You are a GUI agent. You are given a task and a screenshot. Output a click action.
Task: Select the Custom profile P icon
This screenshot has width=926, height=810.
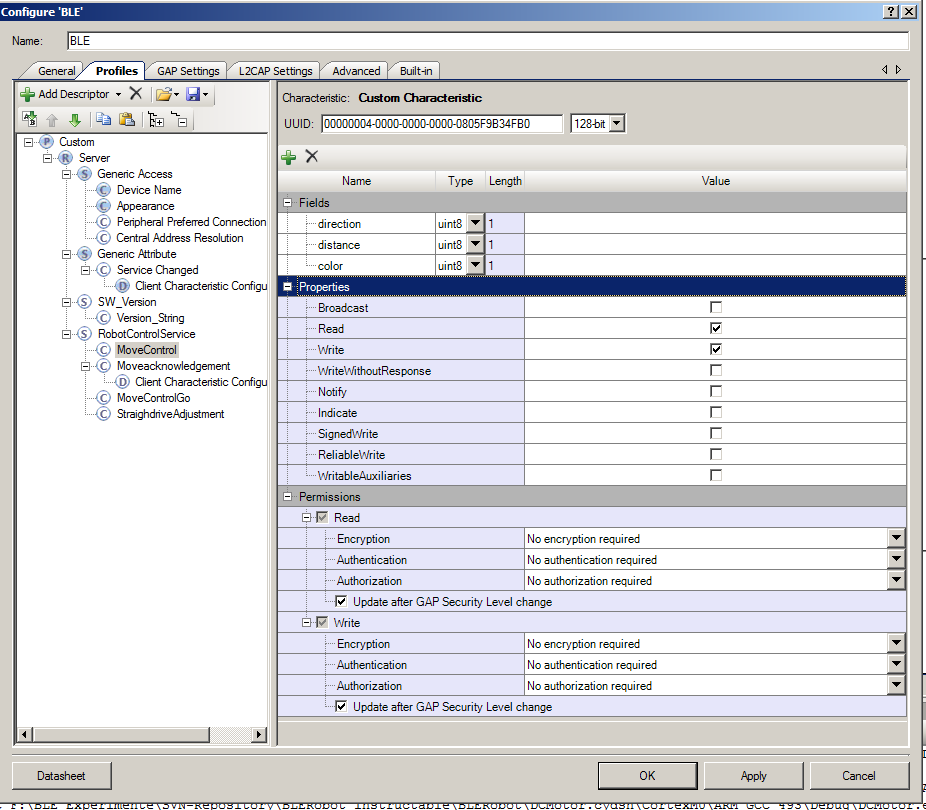(47, 142)
